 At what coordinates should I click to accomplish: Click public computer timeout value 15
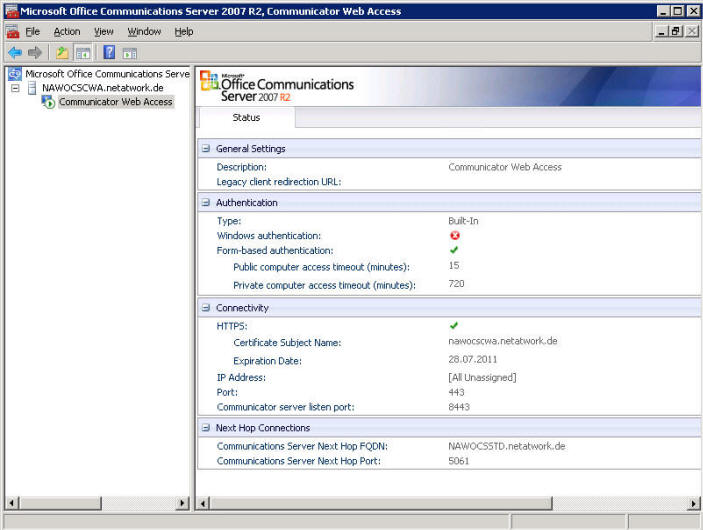[454, 265]
